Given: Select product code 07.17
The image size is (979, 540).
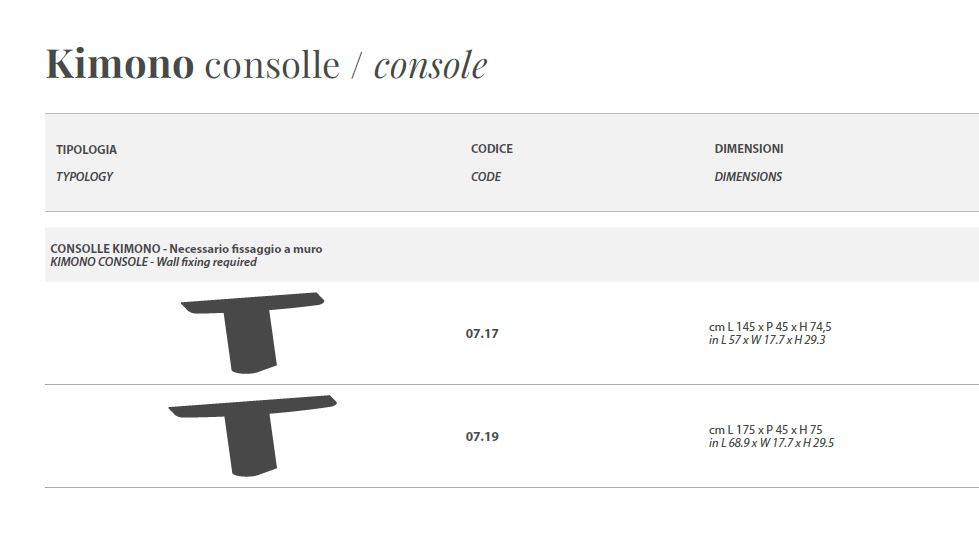Looking at the screenshot, I should [482, 333].
